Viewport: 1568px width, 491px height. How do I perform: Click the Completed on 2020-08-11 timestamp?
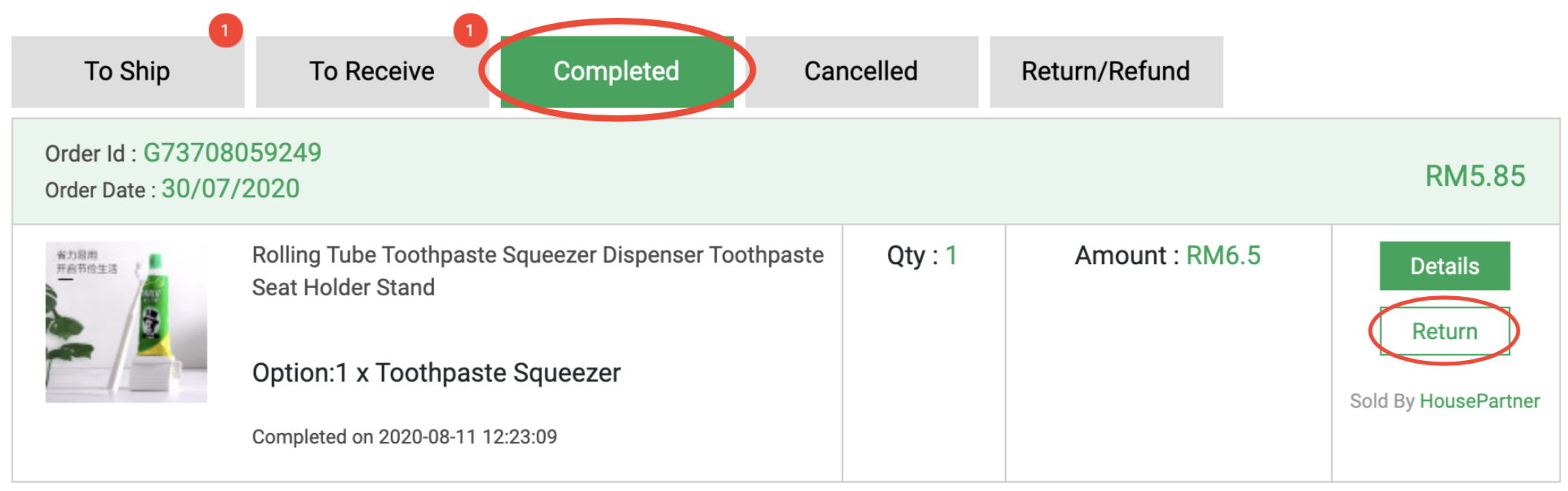(404, 437)
